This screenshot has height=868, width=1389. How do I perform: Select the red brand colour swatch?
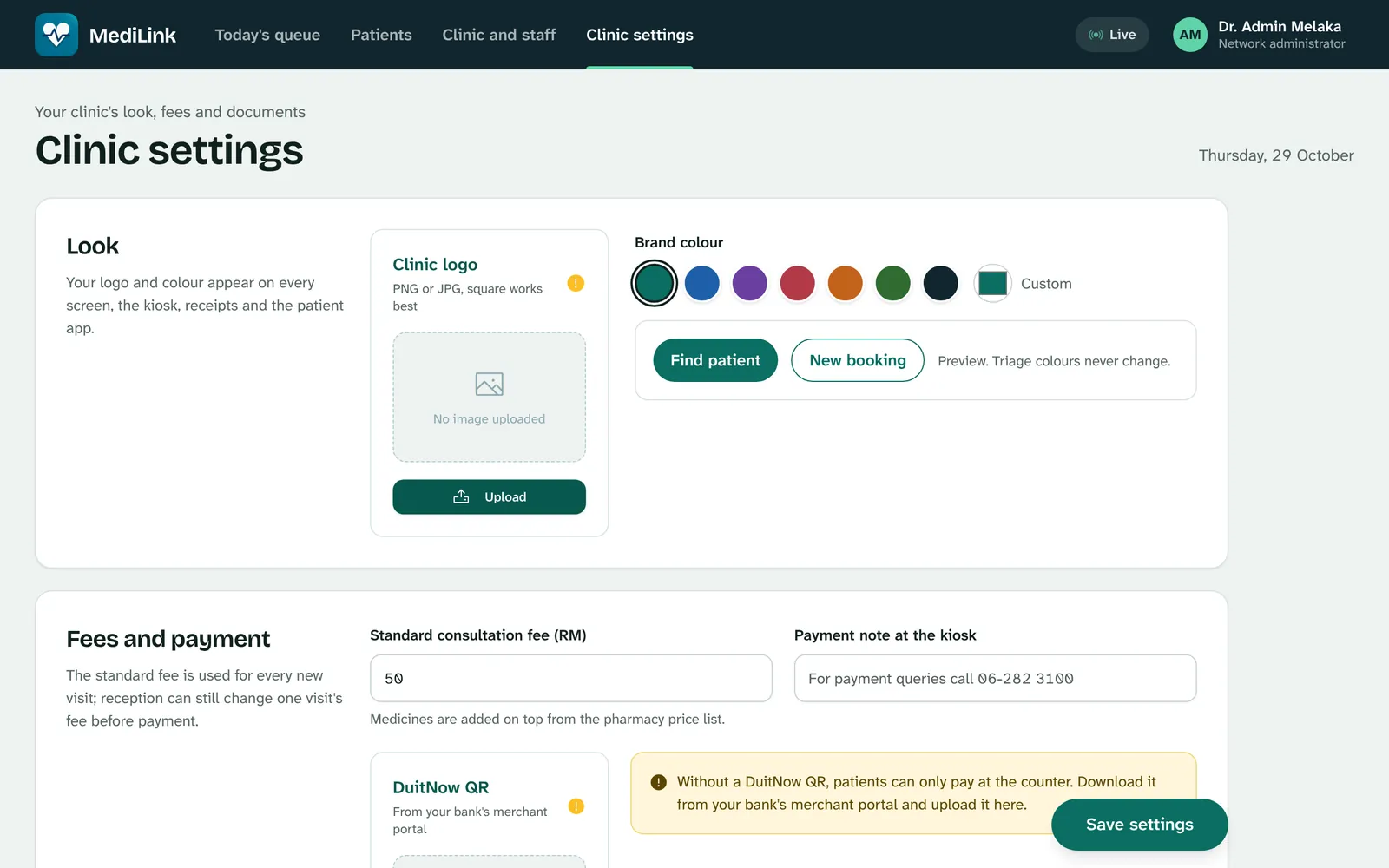pyautogui.click(x=798, y=283)
